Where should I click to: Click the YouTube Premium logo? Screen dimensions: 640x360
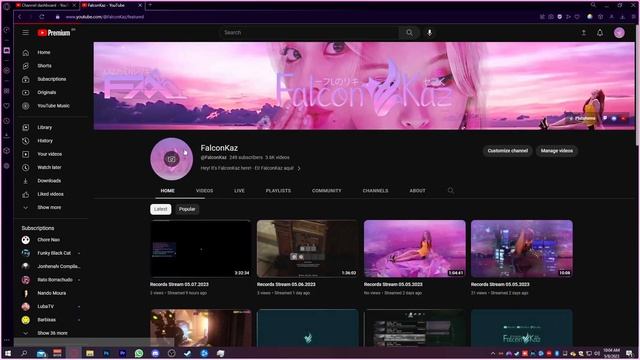[x=54, y=33]
